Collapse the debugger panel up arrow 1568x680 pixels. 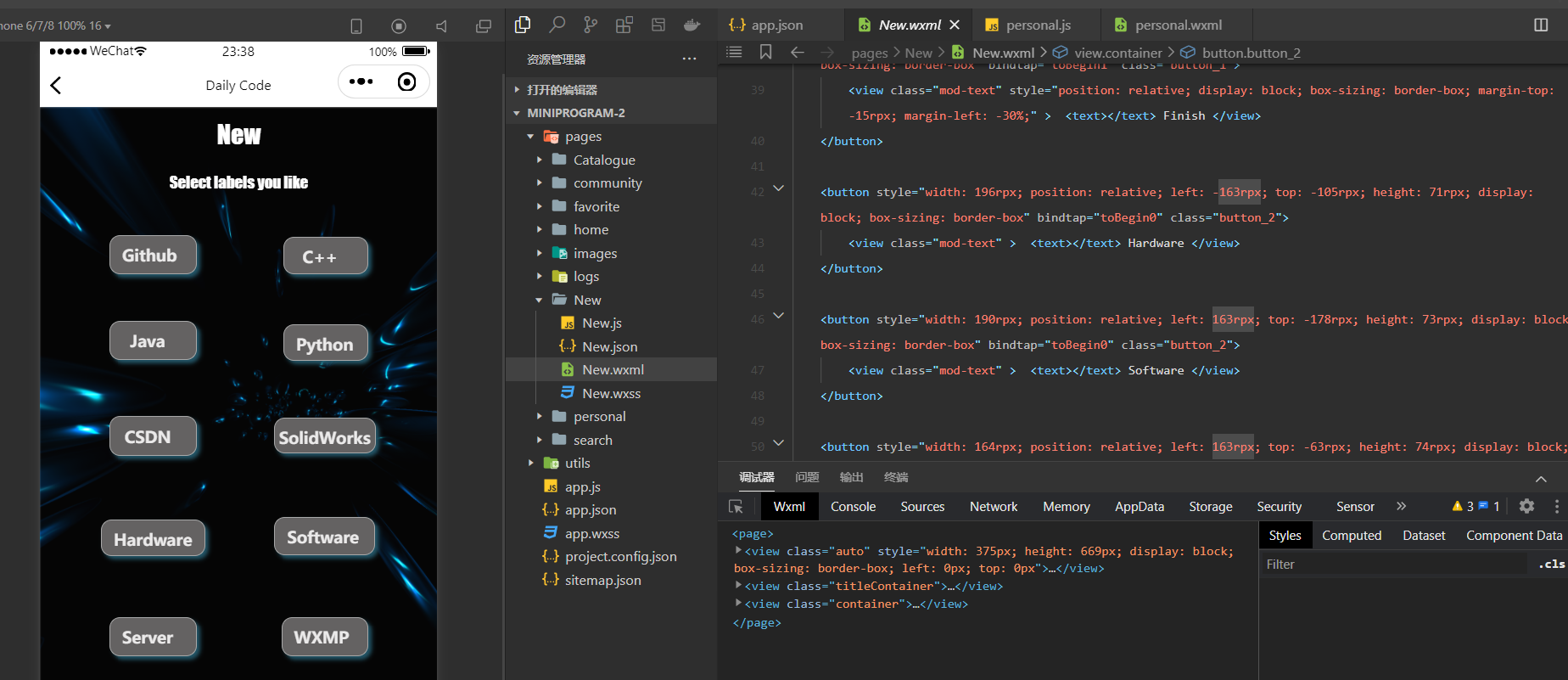click(1541, 479)
